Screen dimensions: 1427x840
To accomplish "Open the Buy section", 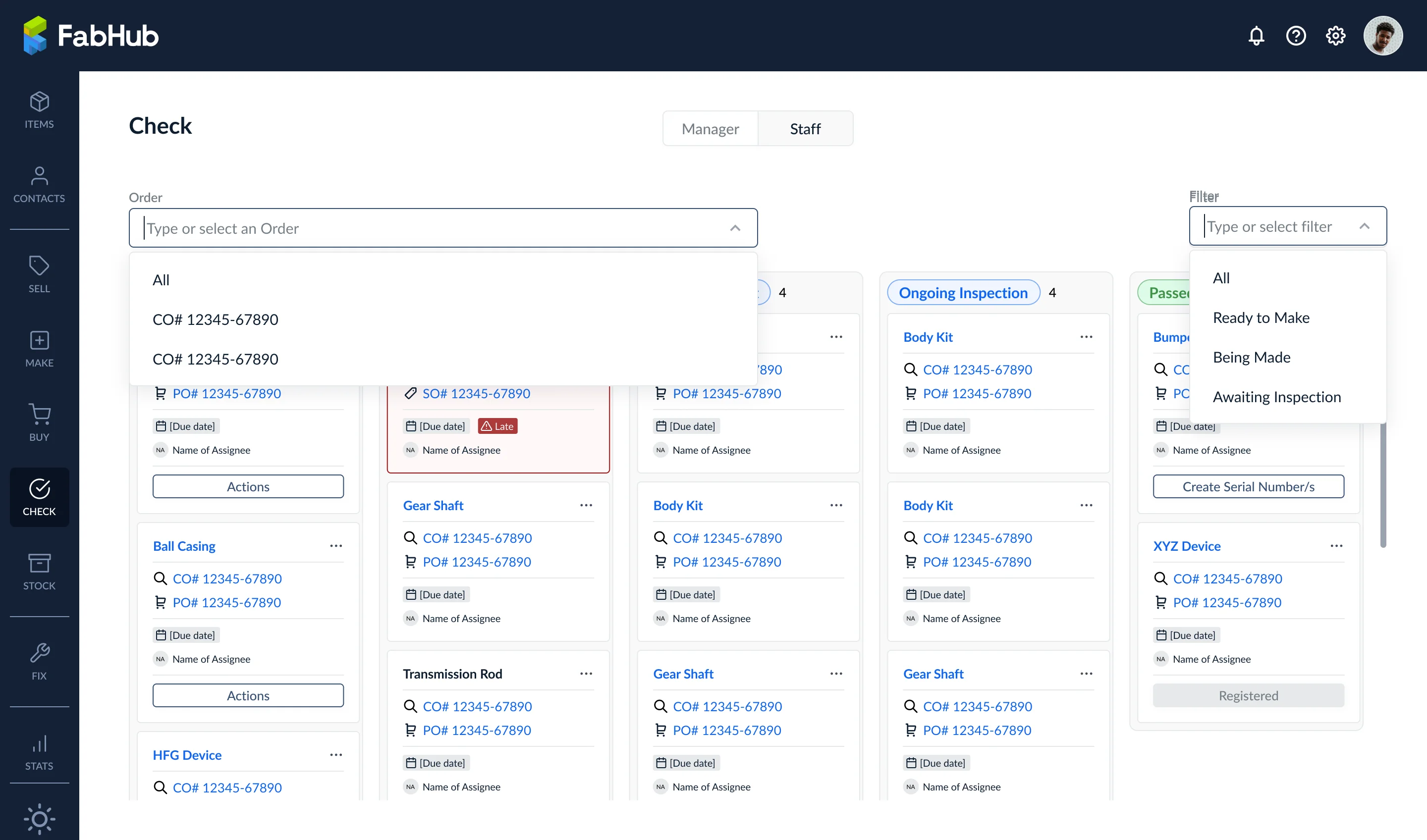I will (39, 423).
